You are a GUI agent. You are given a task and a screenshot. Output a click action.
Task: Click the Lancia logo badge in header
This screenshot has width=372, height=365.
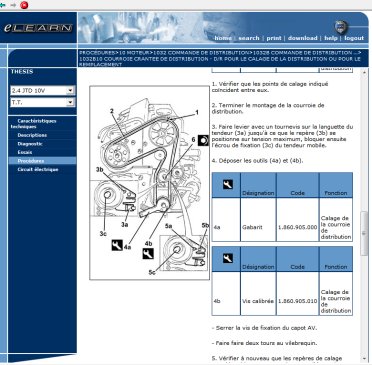click(341, 27)
